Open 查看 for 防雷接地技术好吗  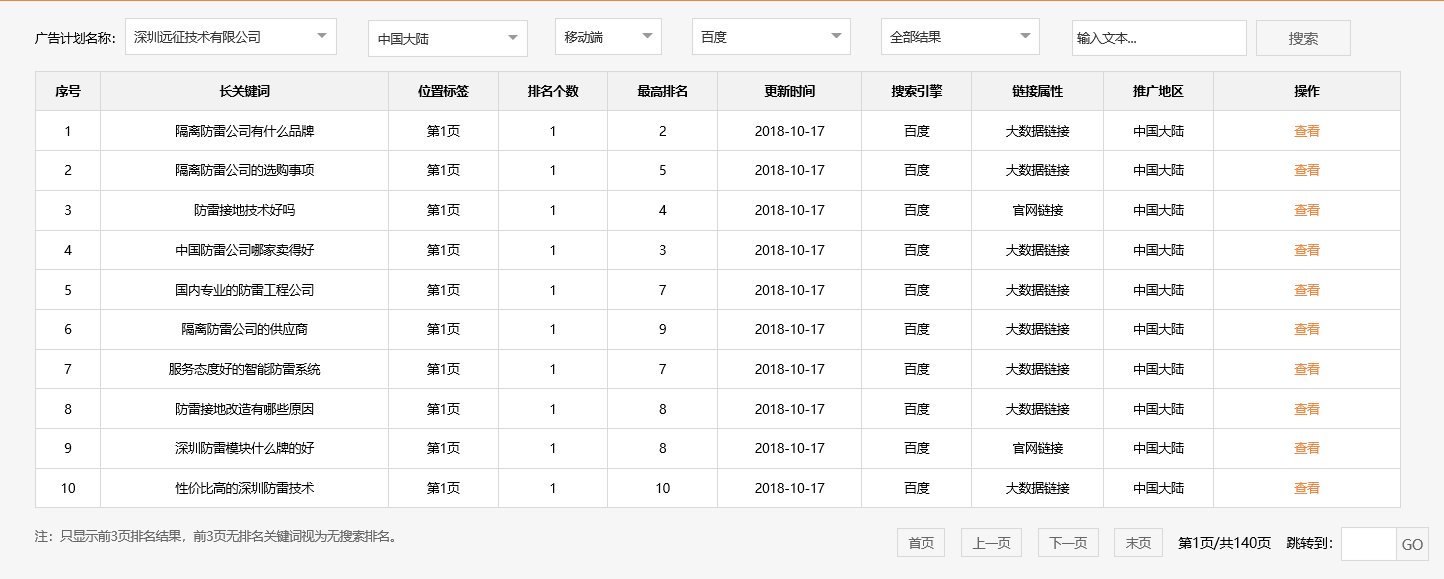click(x=1307, y=210)
